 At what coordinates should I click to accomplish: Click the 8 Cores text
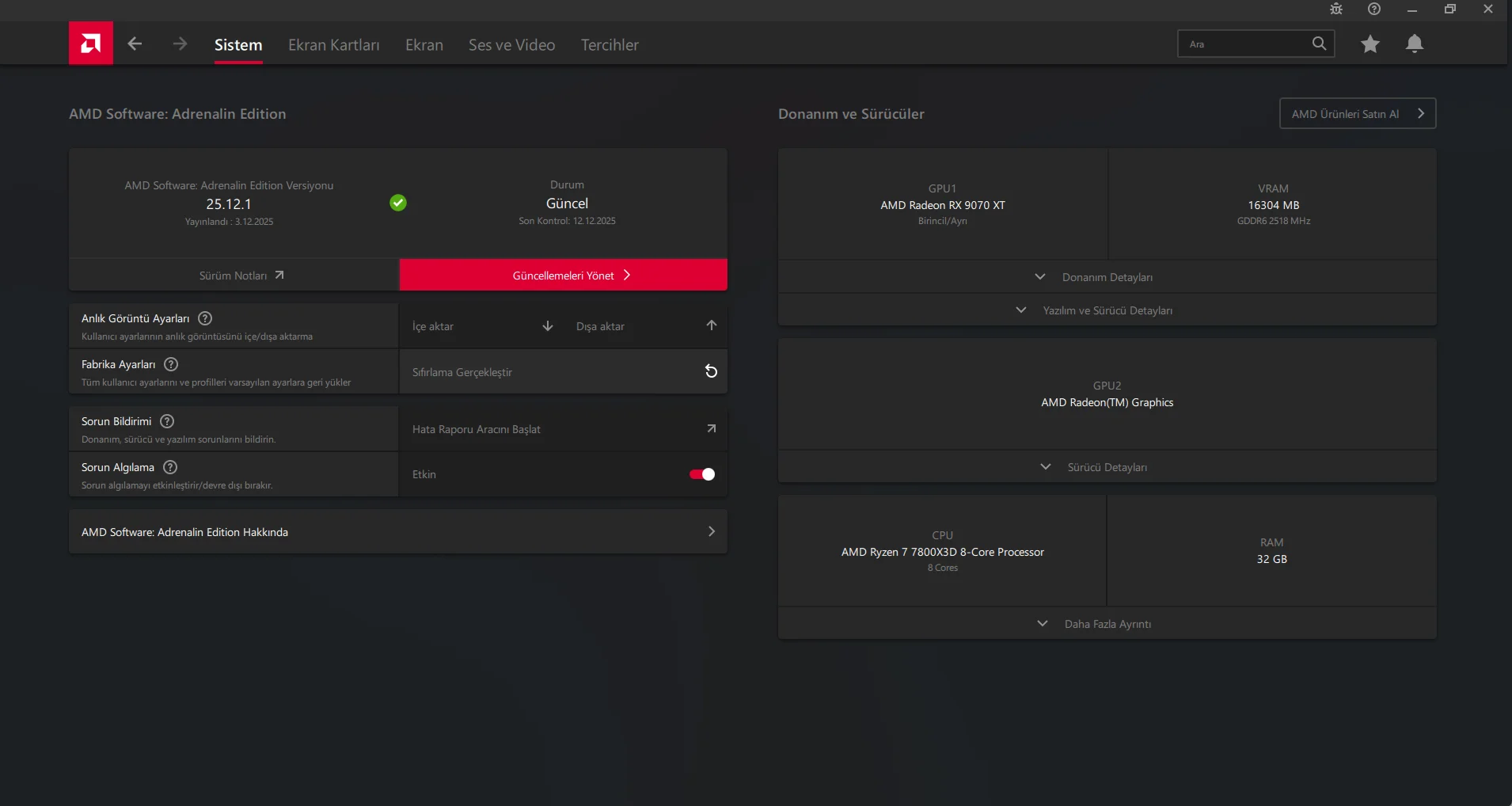[x=943, y=568]
